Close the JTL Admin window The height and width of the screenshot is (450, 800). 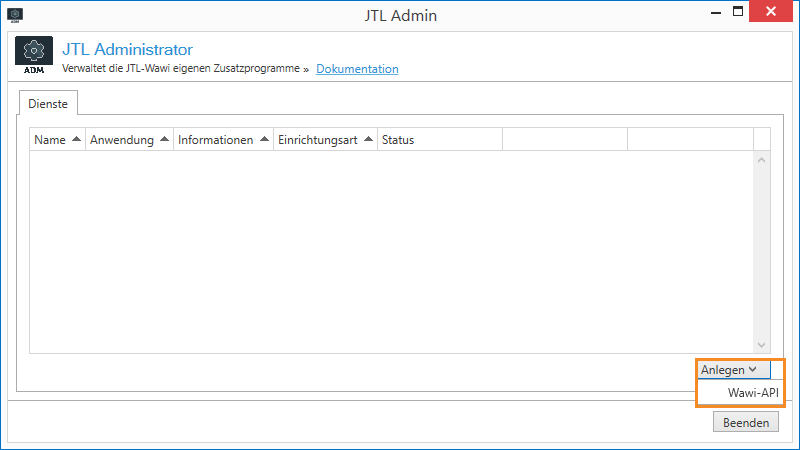(773, 12)
